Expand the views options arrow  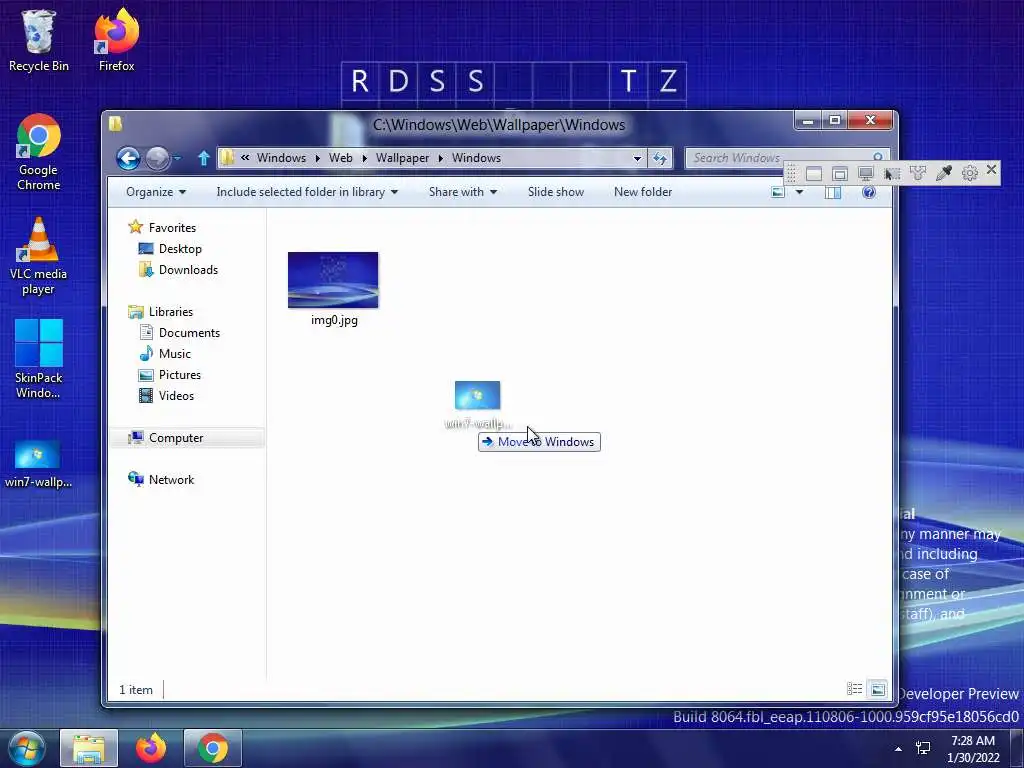click(x=799, y=192)
